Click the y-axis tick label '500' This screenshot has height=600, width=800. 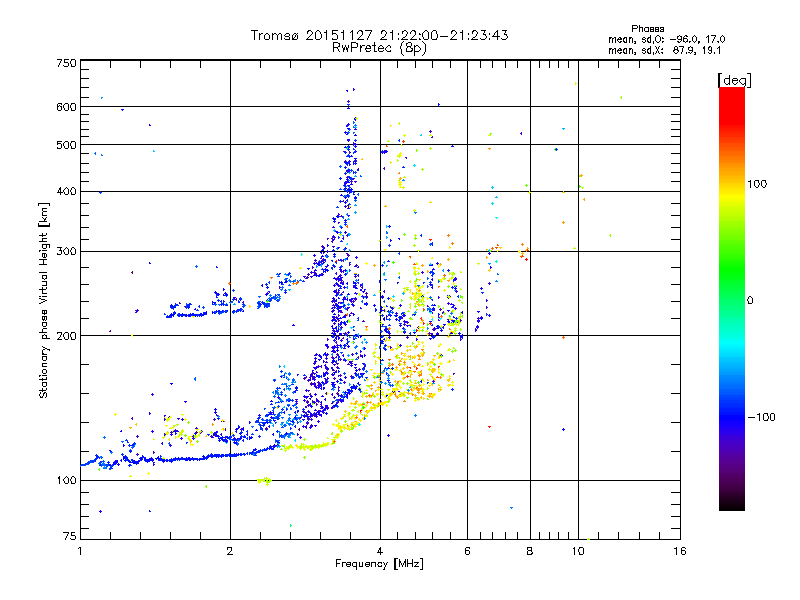(67, 145)
